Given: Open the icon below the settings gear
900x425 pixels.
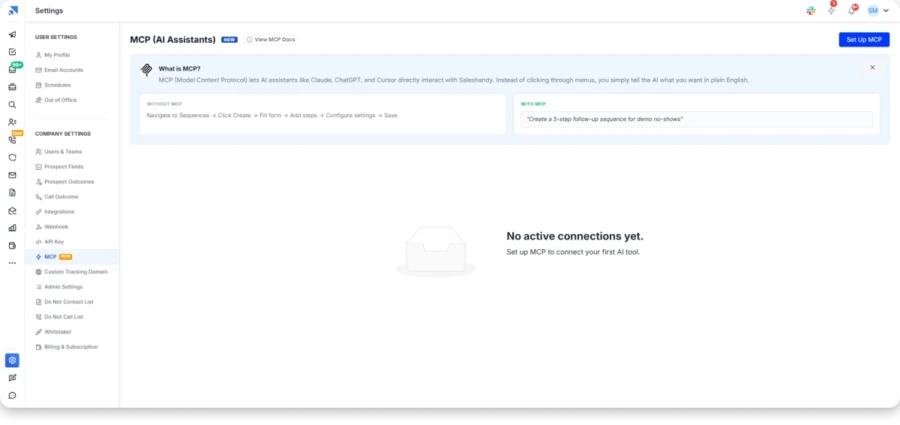Looking at the screenshot, I should 13,378.
